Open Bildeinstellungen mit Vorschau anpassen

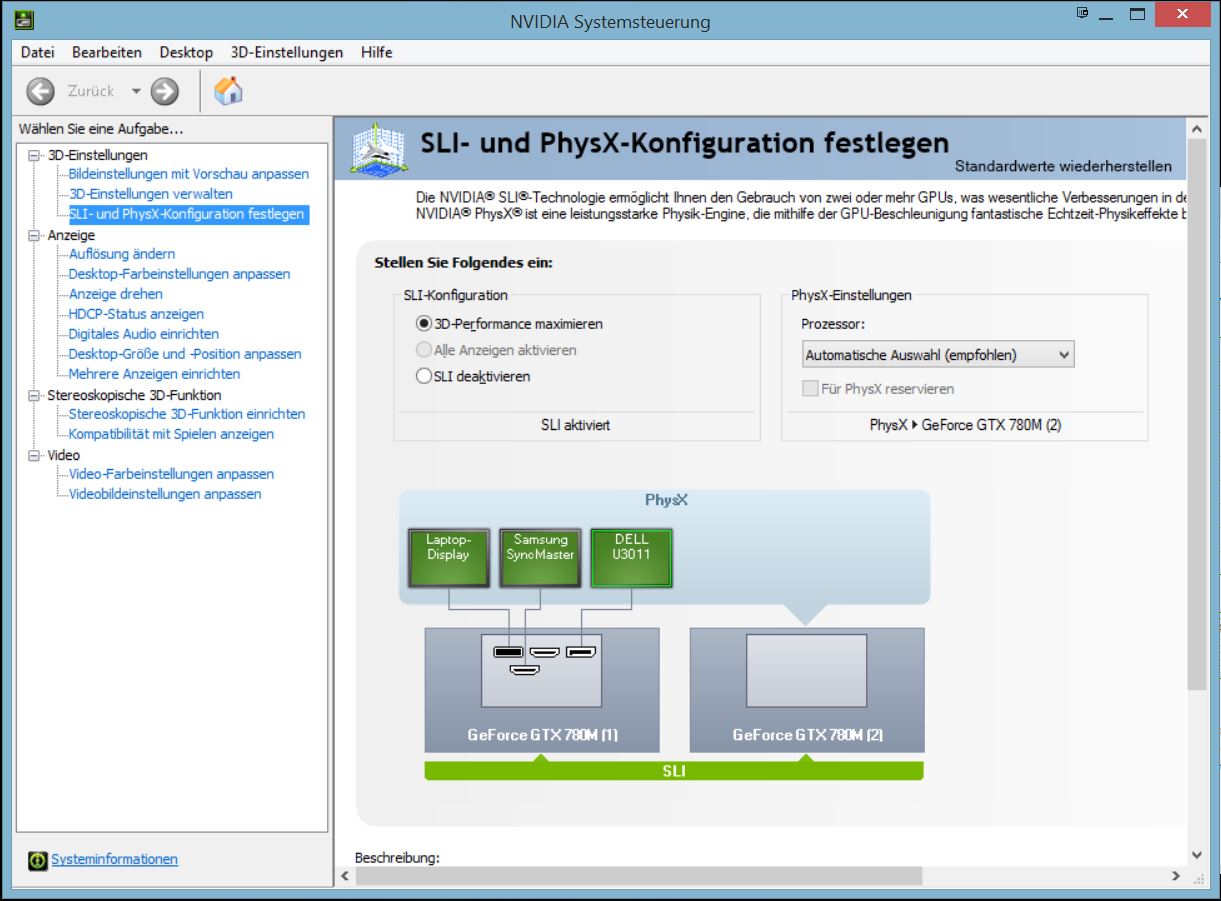coord(189,174)
